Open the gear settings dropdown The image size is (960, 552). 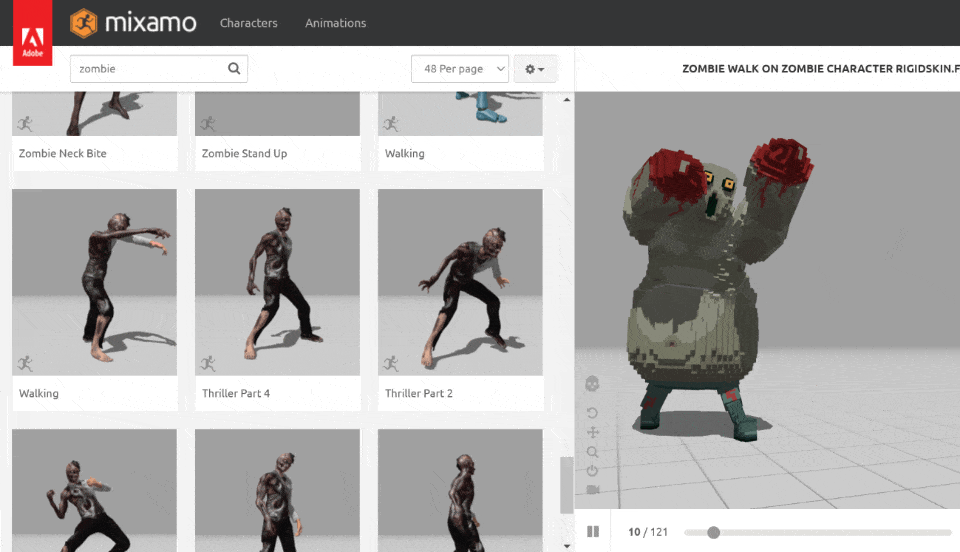(534, 69)
